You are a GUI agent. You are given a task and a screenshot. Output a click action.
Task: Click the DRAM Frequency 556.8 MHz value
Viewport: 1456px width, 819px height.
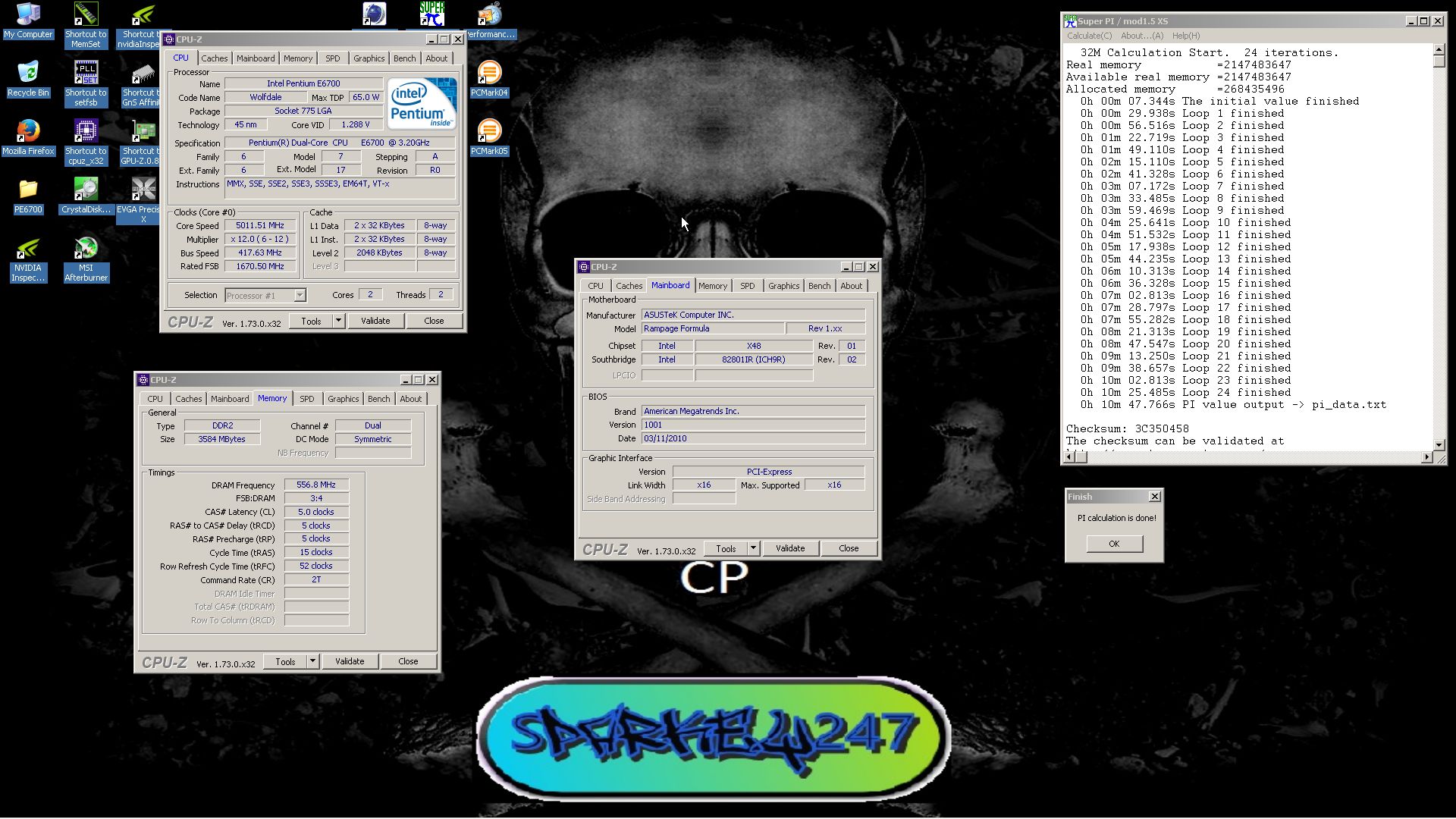tap(316, 485)
